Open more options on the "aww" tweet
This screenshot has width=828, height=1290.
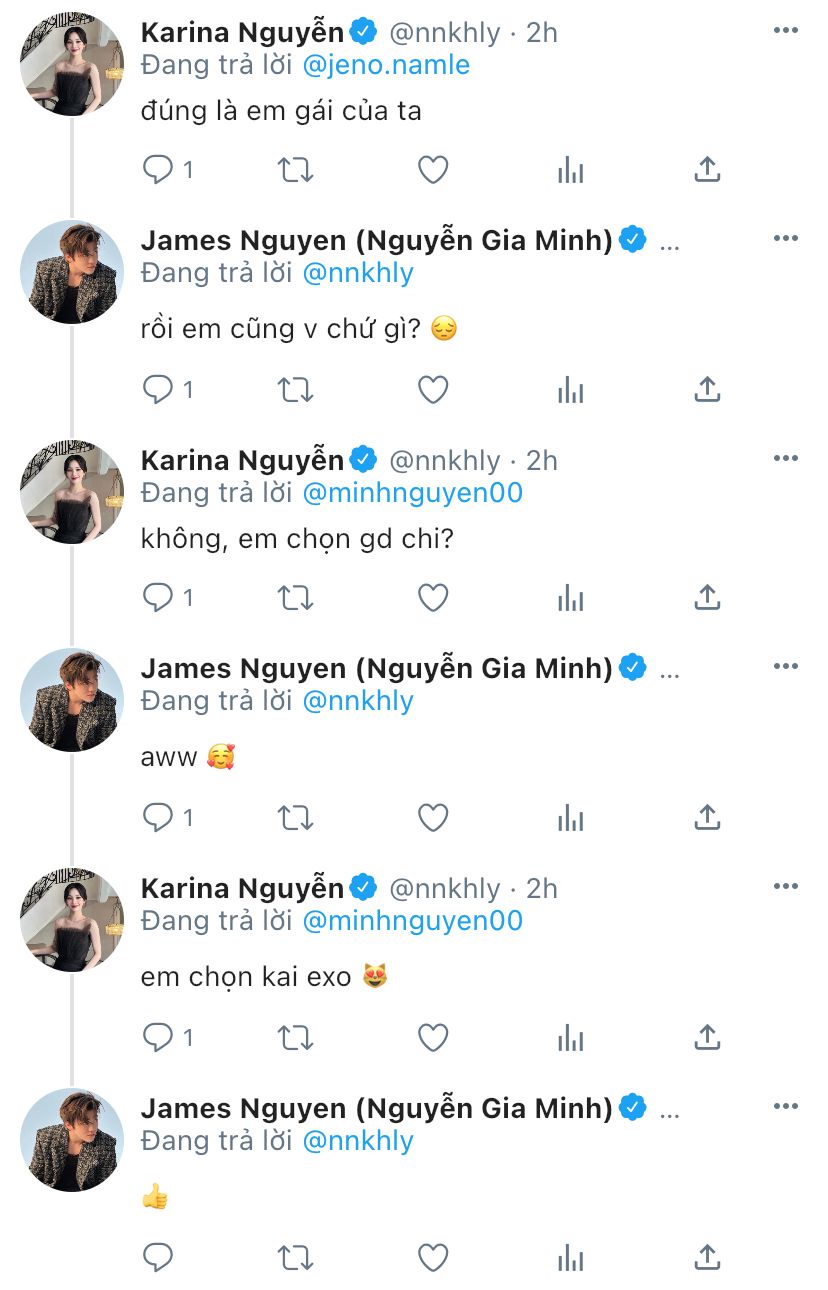point(786,667)
